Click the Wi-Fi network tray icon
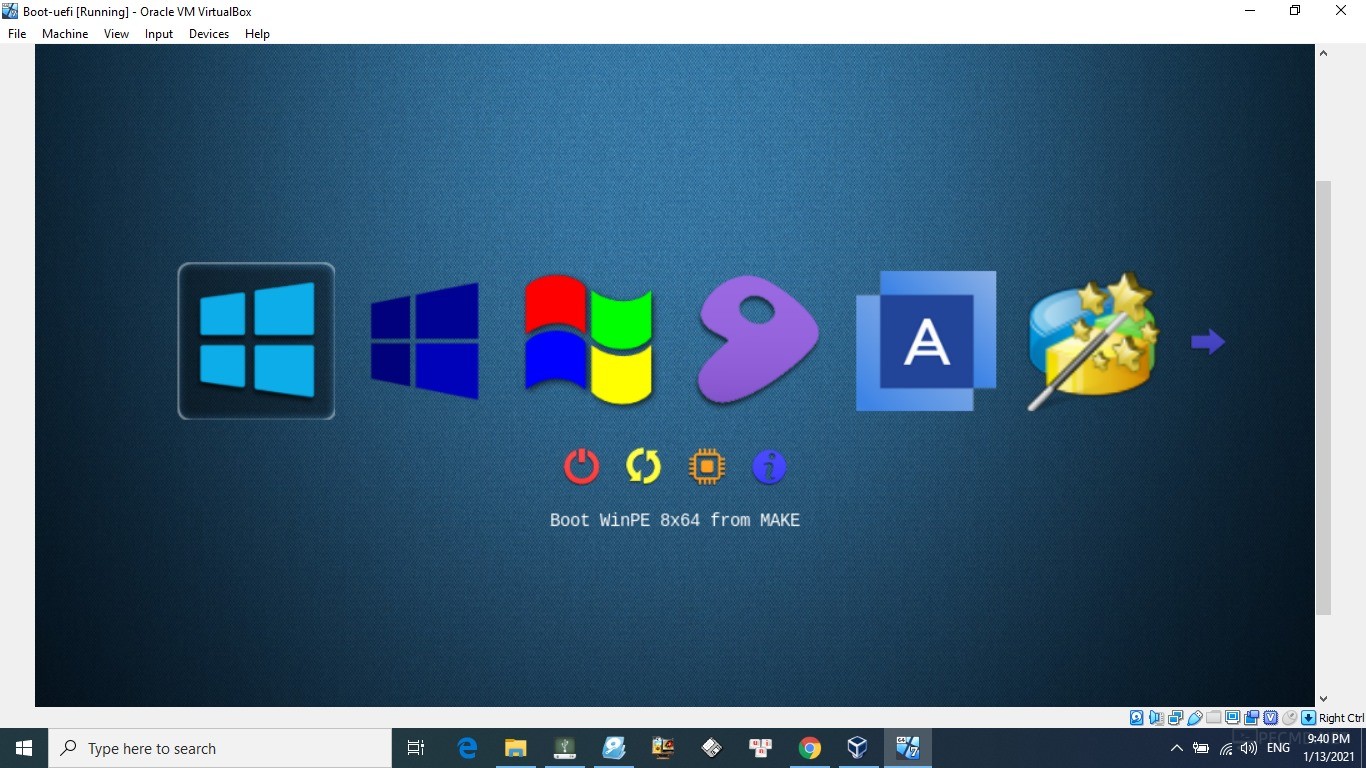Screen dimensions: 1366x768 [x=1226, y=748]
